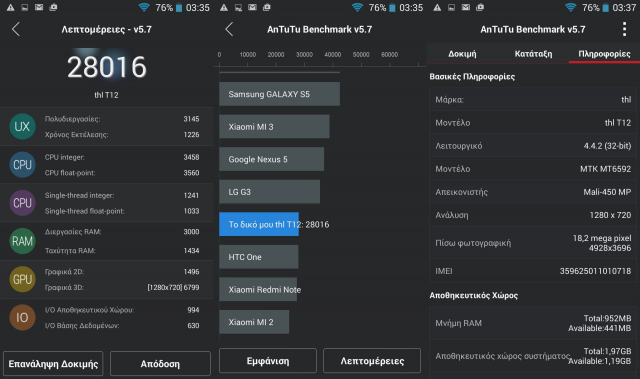Tap the briefcase notification icon in the third status bar
The width and height of the screenshot is (640, 379).
point(480,7)
